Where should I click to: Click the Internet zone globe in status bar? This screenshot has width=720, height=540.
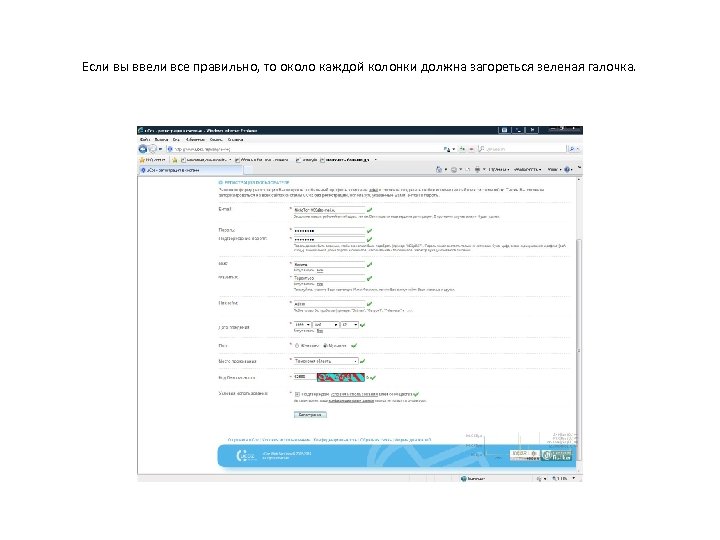pyautogui.click(x=464, y=478)
